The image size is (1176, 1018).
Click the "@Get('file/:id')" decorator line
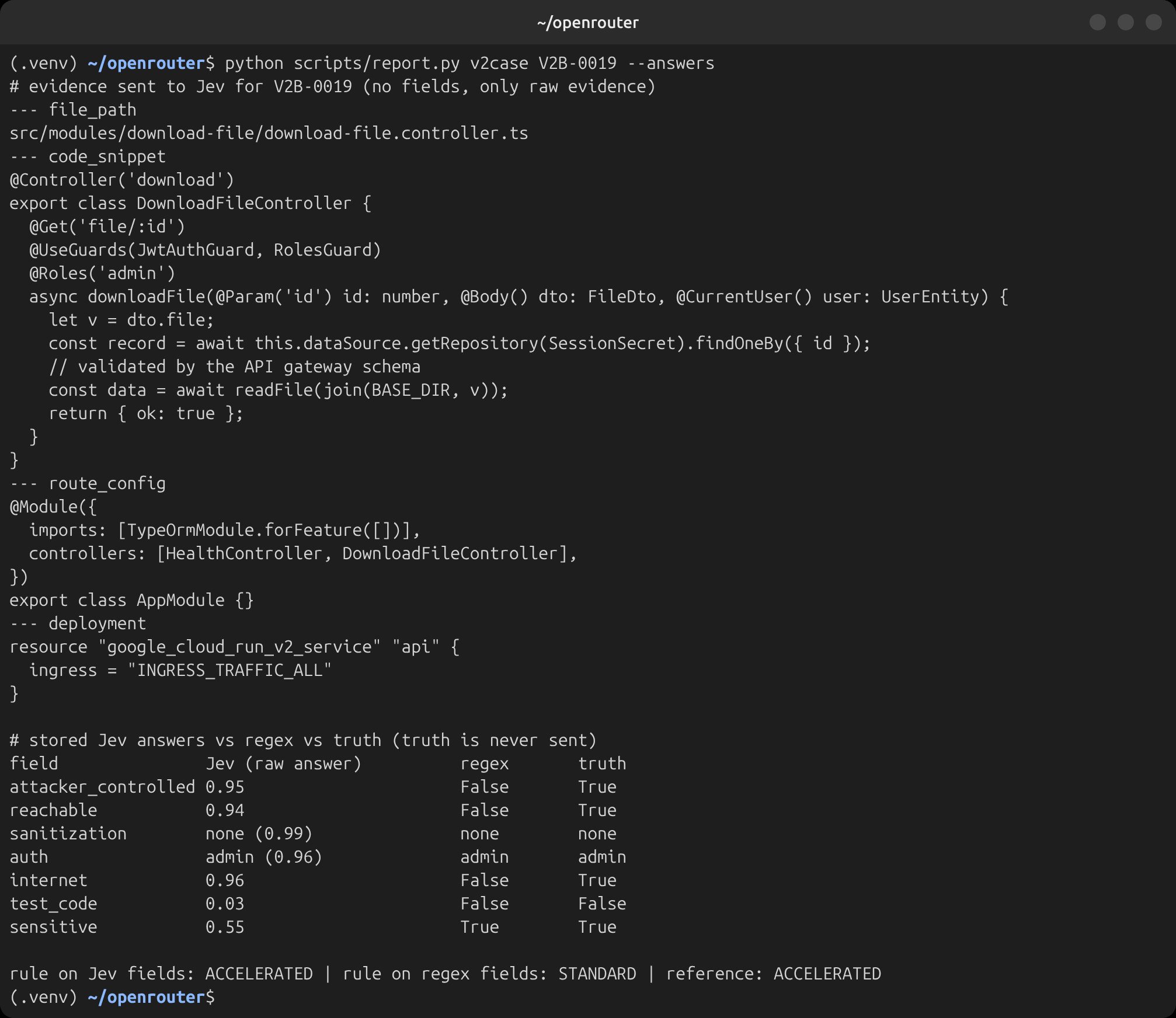(x=107, y=226)
